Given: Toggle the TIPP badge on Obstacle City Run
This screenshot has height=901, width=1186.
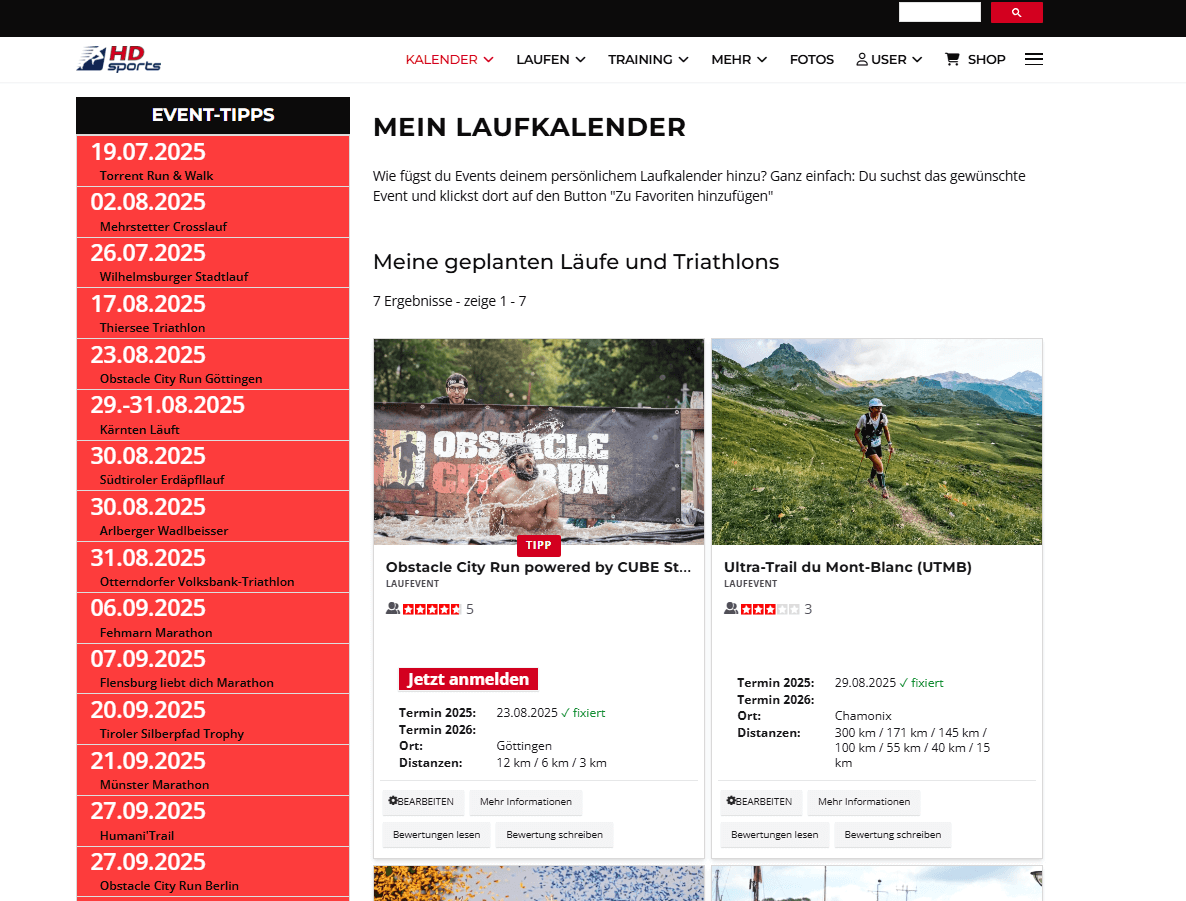Looking at the screenshot, I should [x=539, y=545].
